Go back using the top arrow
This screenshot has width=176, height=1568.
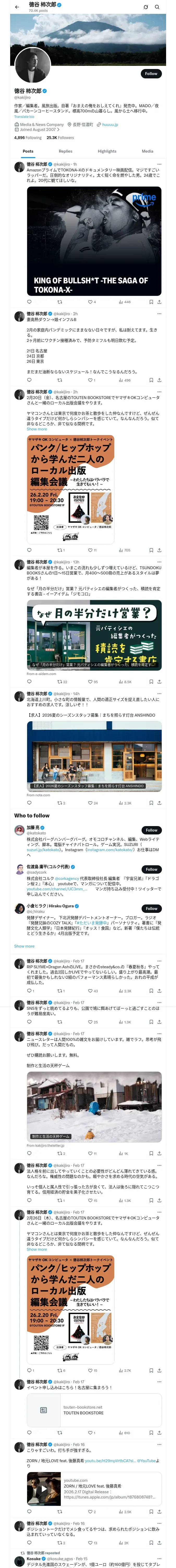[17, 7]
